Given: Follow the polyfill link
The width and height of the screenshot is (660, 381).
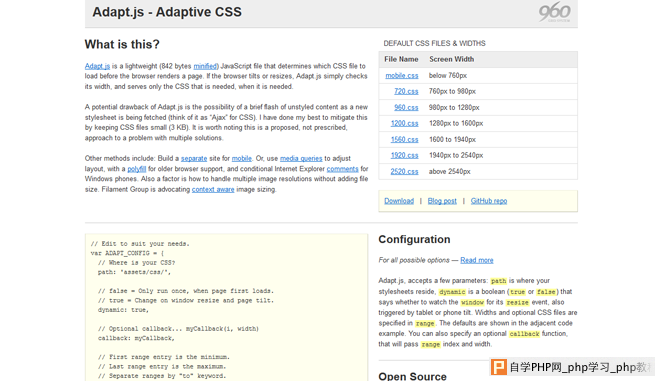Looking at the screenshot, I should tap(136, 169).
